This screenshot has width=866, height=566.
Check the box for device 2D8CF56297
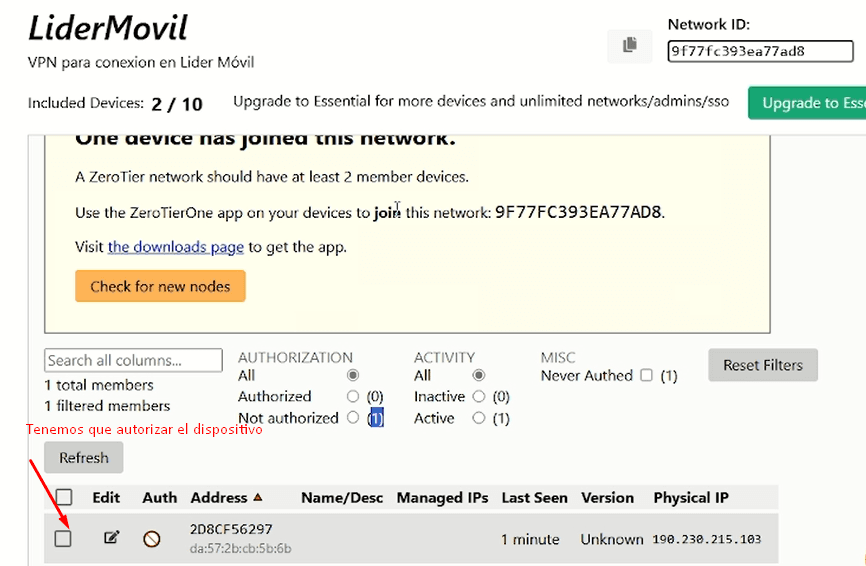64,539
